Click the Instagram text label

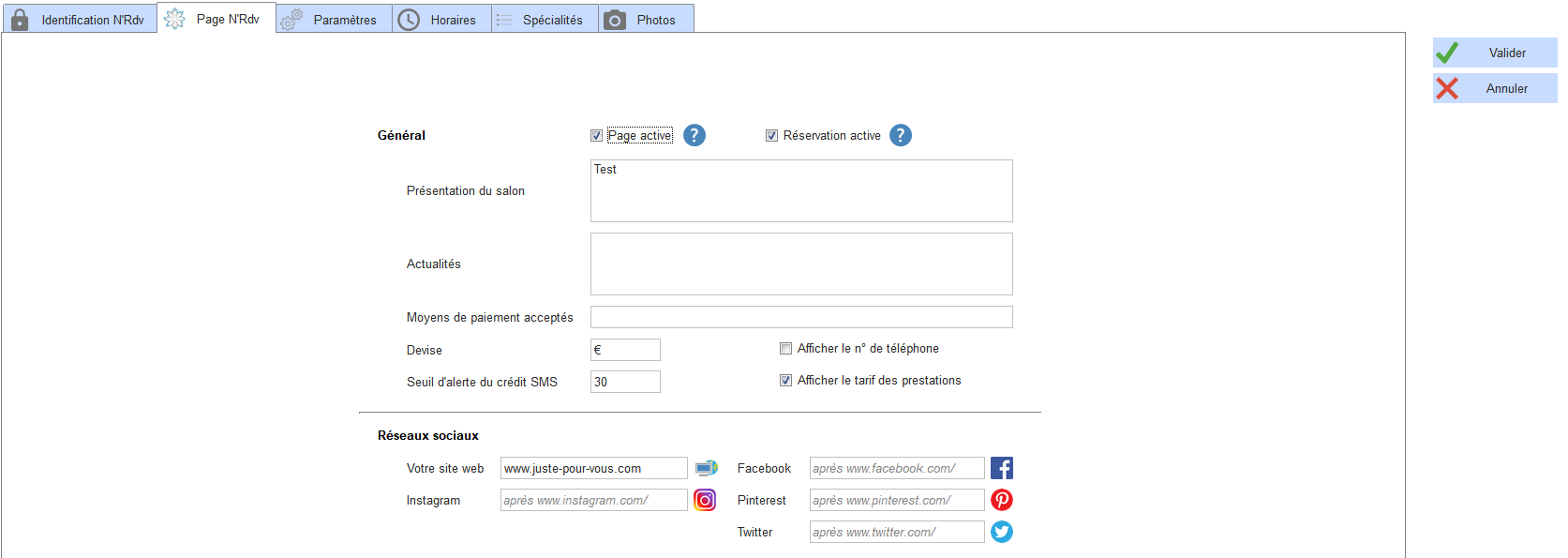coord(433,500)
